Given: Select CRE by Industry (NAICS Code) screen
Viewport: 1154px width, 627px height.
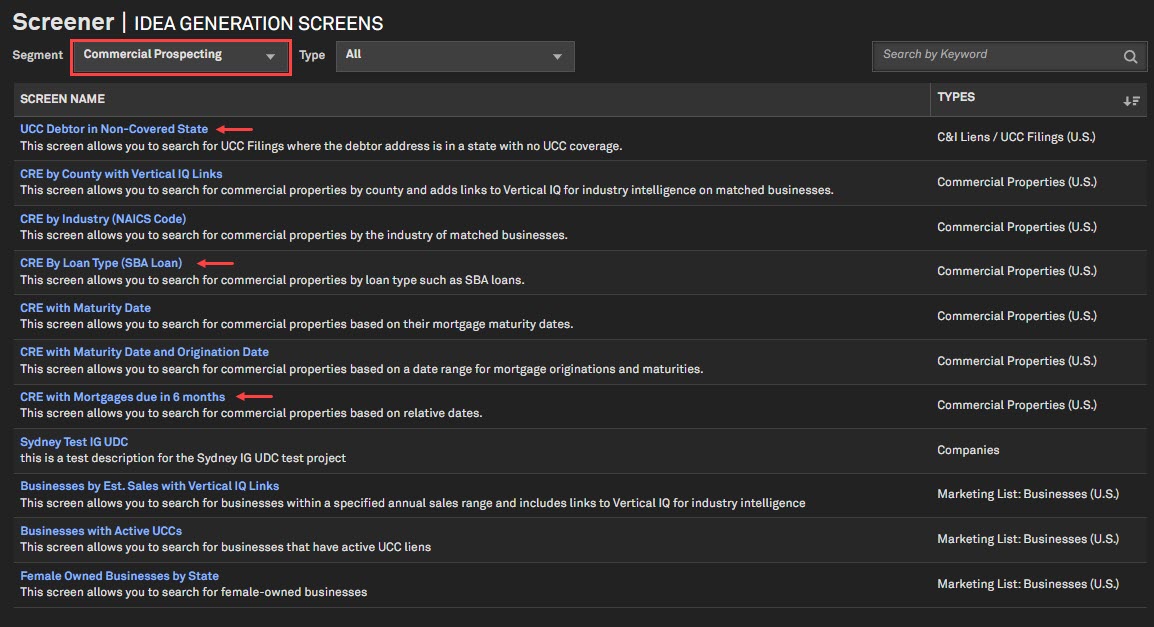Looking at the screenshot, I should (x=103, y=219).
